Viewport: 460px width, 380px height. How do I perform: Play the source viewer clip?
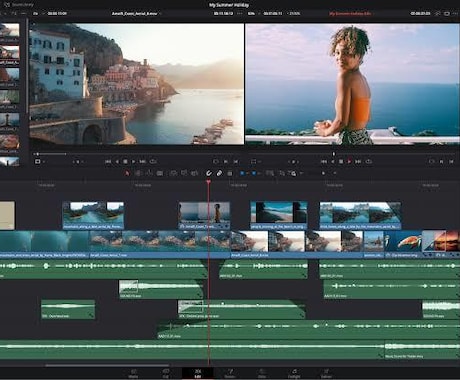(134, 162)
